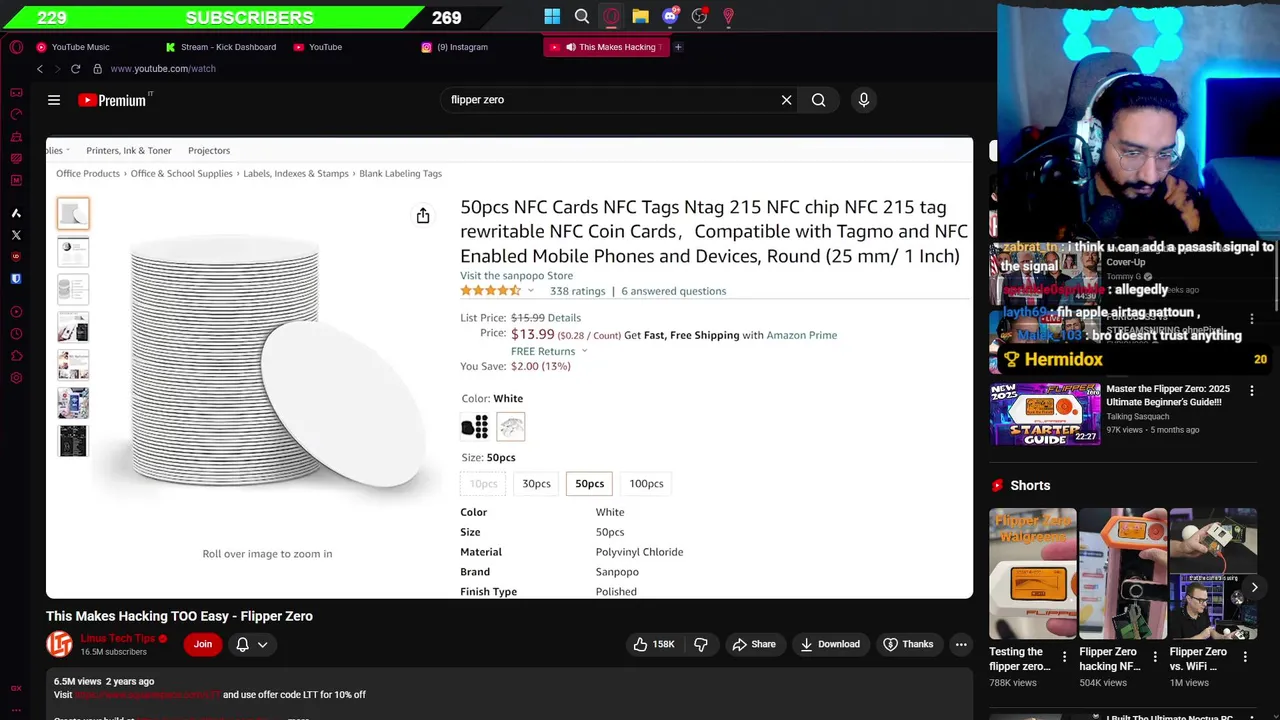This screenshot has height=720, width=1280.
Task: Start voice search with microphone
Action: coord(864,100)
